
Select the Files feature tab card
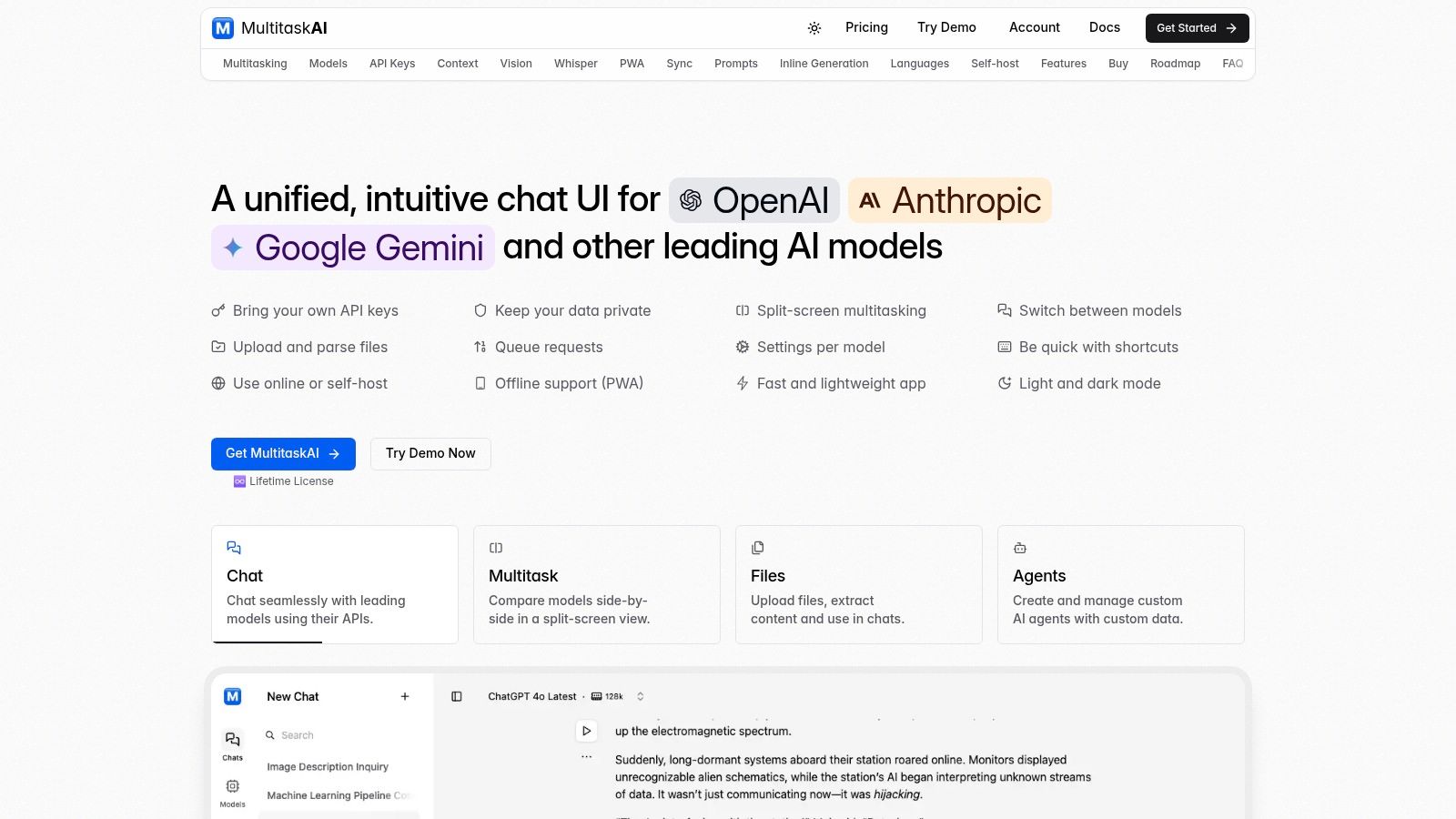point(859,584)
